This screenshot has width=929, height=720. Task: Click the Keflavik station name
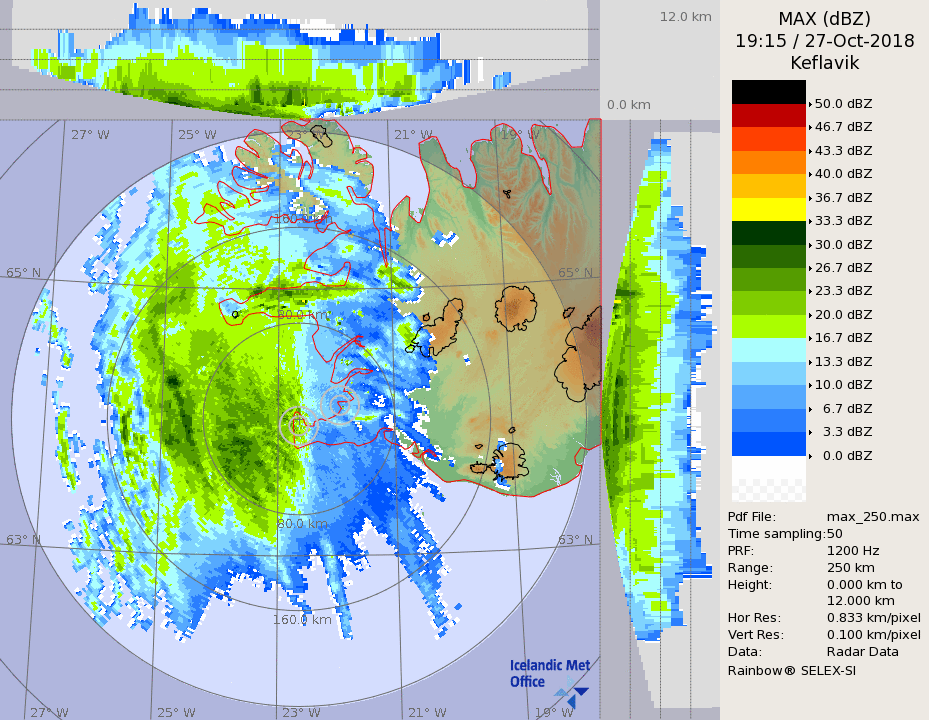(824, 63)
